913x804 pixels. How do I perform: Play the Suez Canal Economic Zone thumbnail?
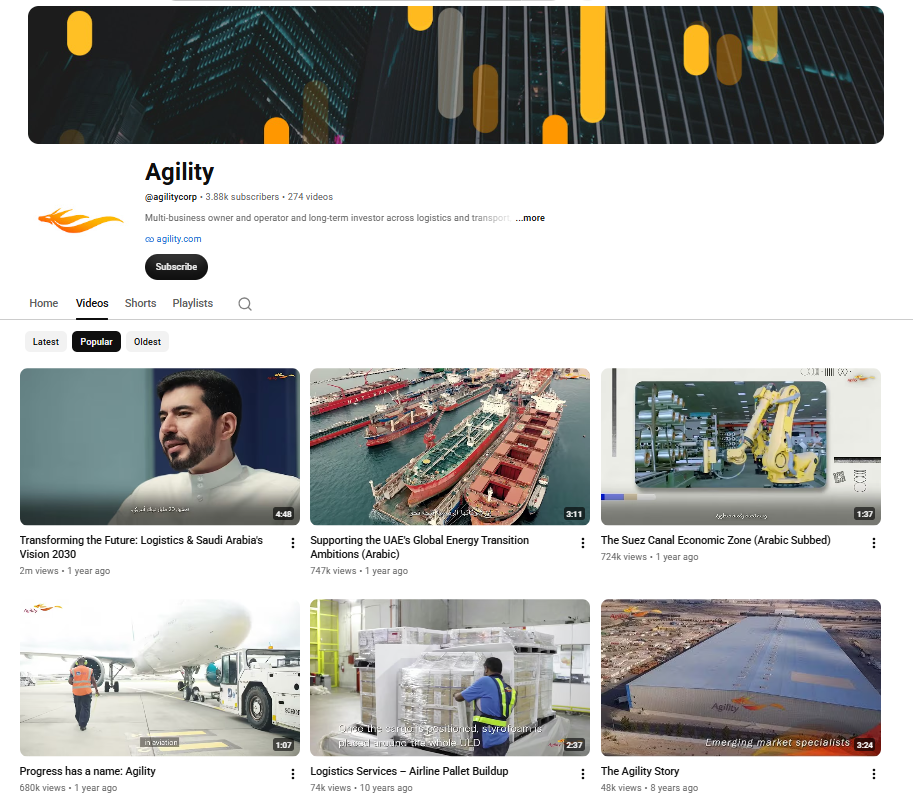coord(741,447)
